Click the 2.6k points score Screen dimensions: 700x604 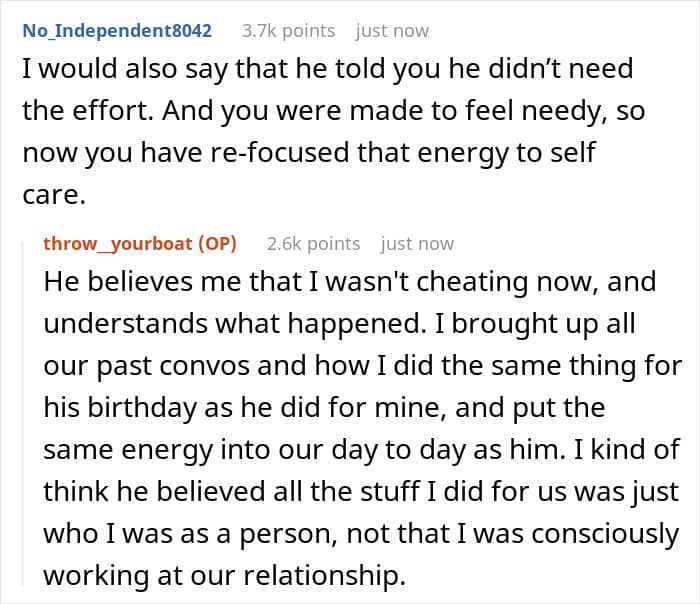(313, 243)
